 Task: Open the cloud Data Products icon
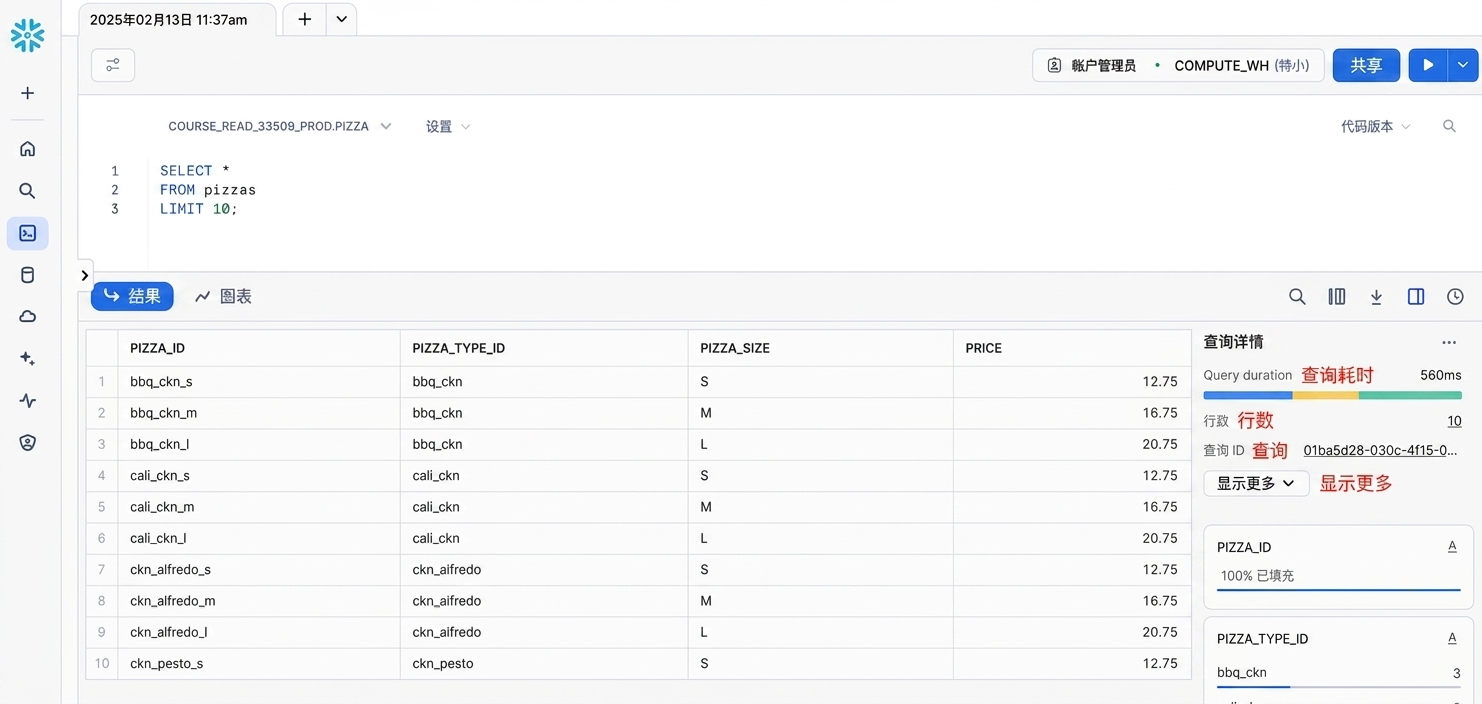(x=27, y=317)
